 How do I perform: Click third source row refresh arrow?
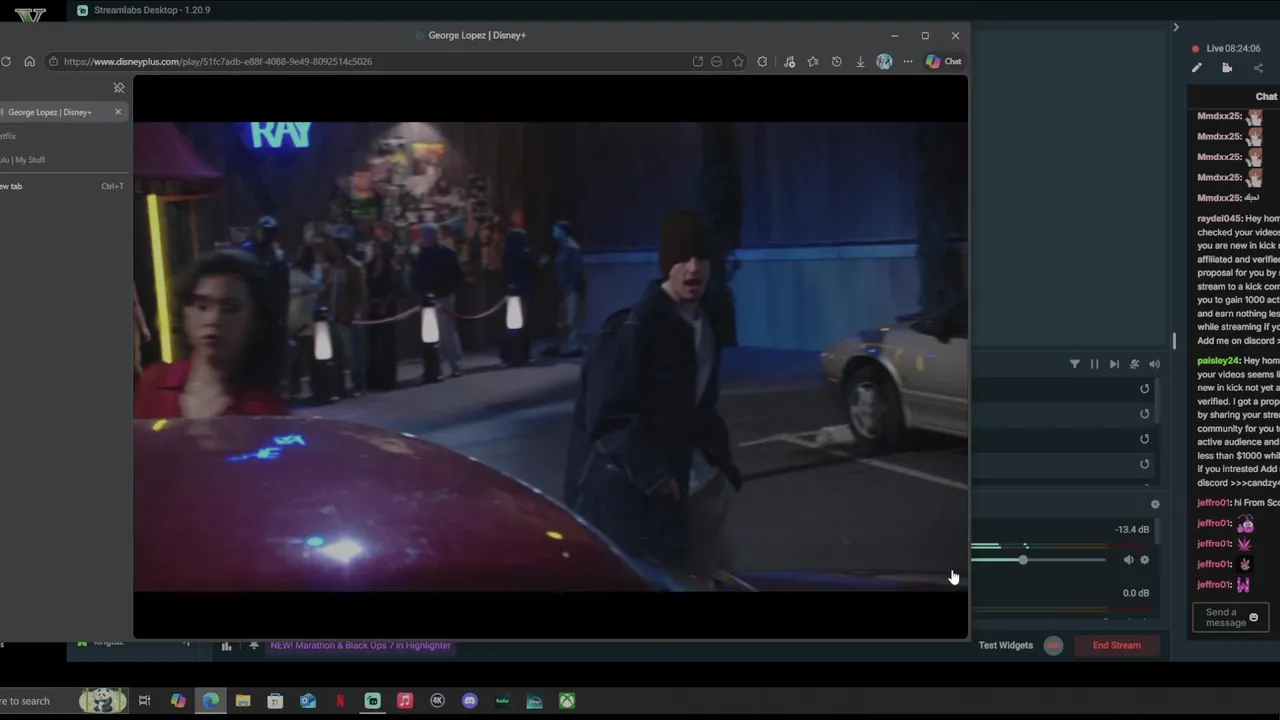coord(1145,439)
